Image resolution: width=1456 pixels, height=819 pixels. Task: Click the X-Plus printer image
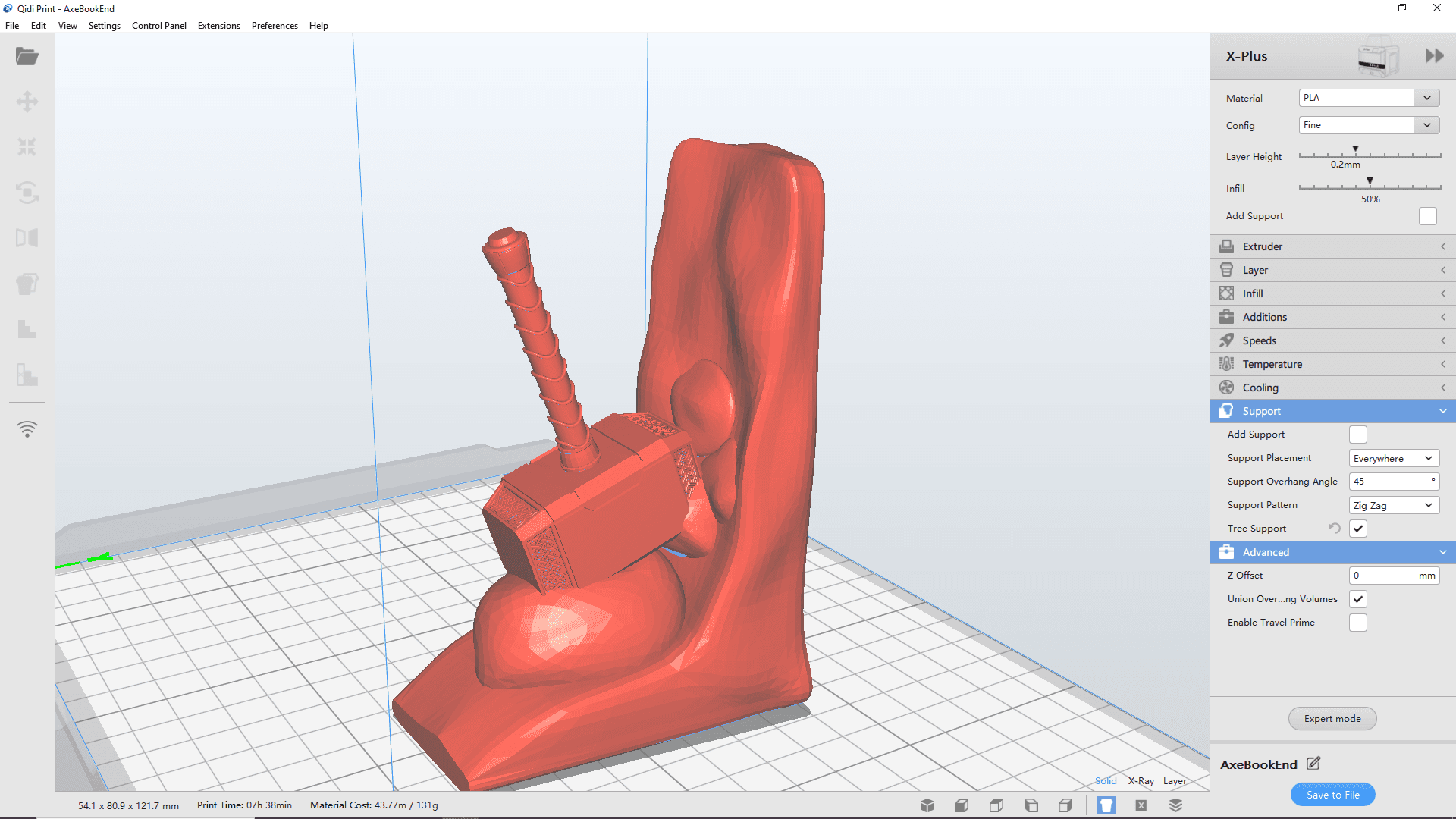(1378, 56)
